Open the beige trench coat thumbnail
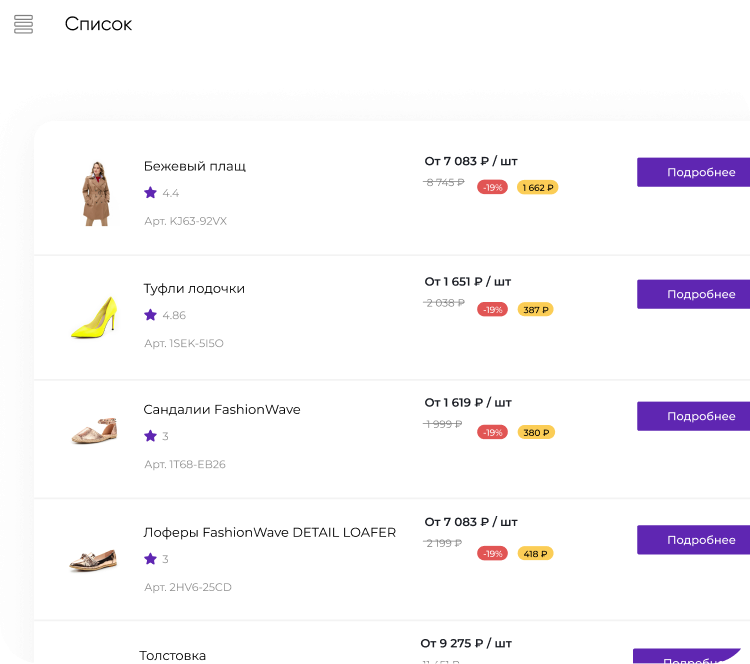Image resolution: width=750 pixels, height=664 pixels. (x=96, y=193)
